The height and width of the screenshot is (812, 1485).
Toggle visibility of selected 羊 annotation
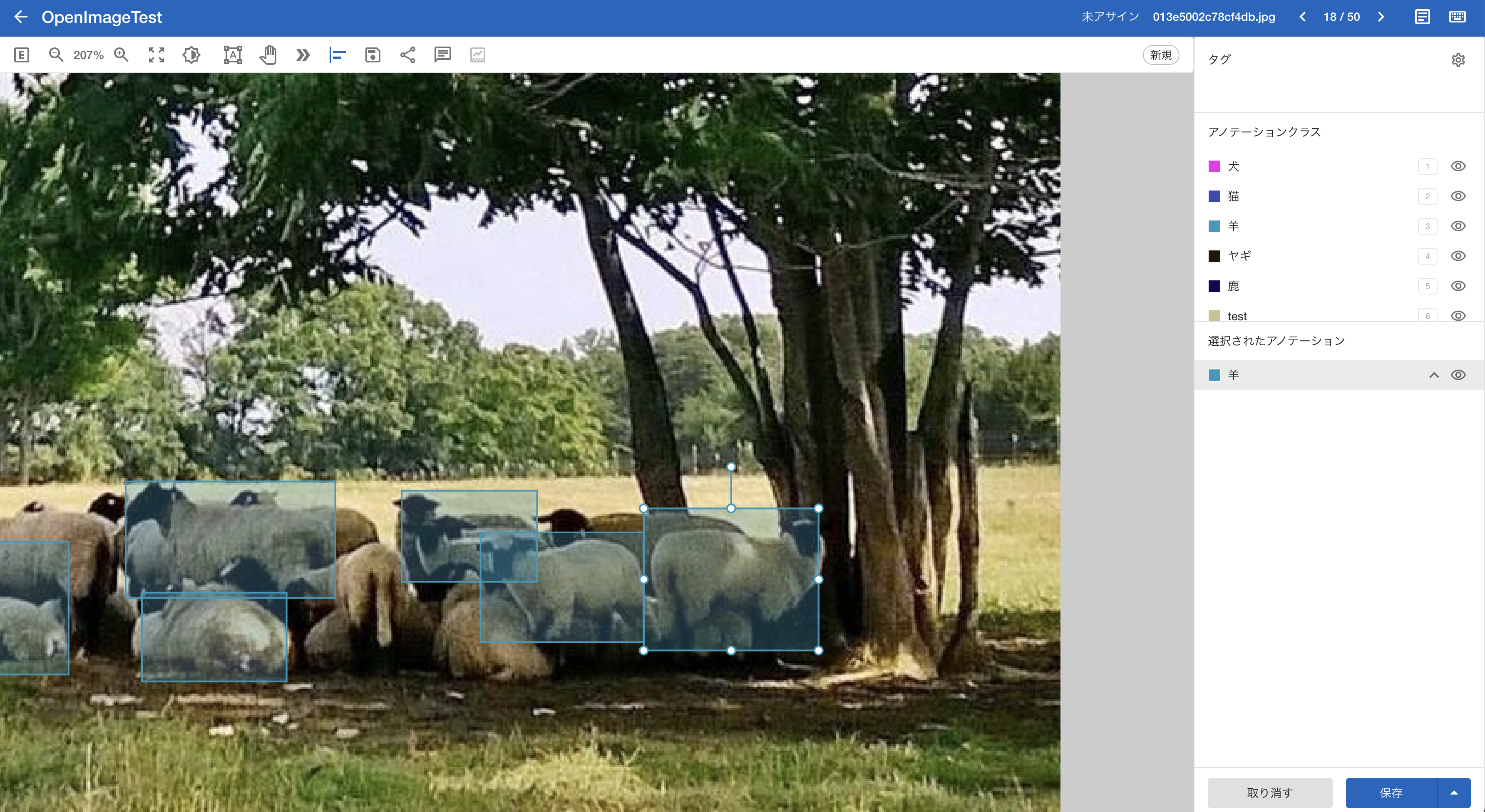click(x=1458, y=375)
